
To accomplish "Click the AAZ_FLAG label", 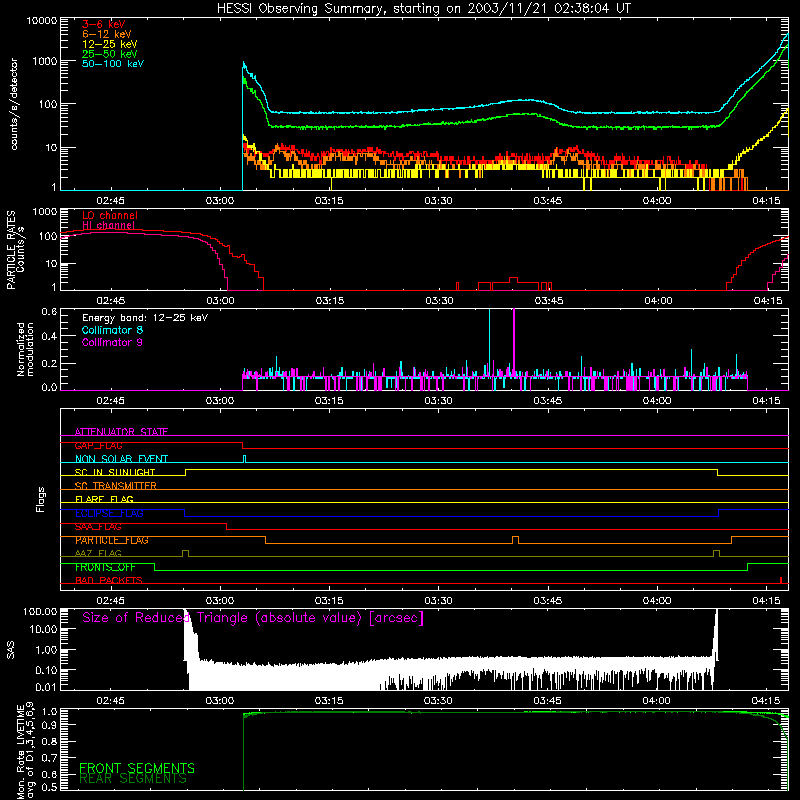I will (x=98, y=553).
